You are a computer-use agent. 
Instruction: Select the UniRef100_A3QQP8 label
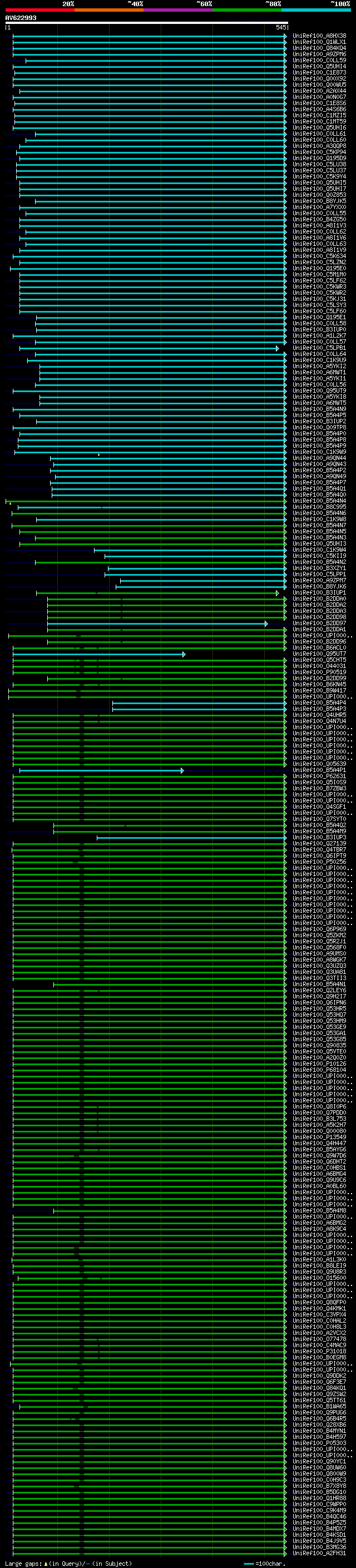tap(319, 146)
